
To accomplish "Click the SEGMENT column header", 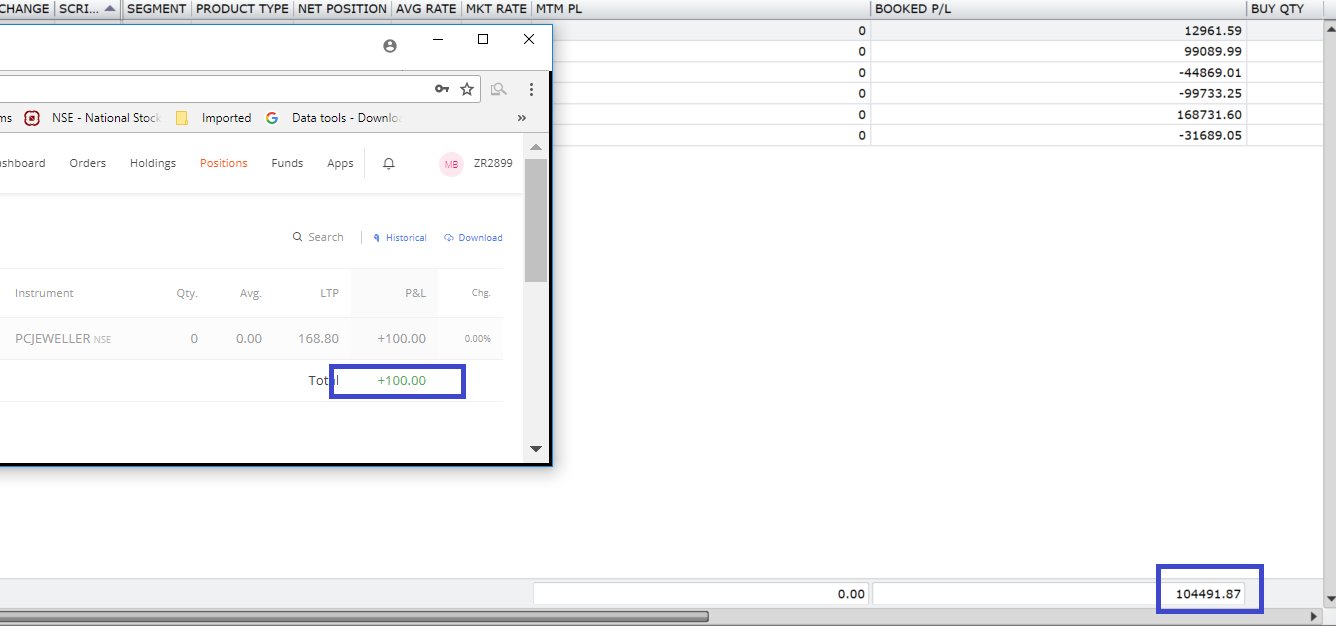I will tap(156, 8).
